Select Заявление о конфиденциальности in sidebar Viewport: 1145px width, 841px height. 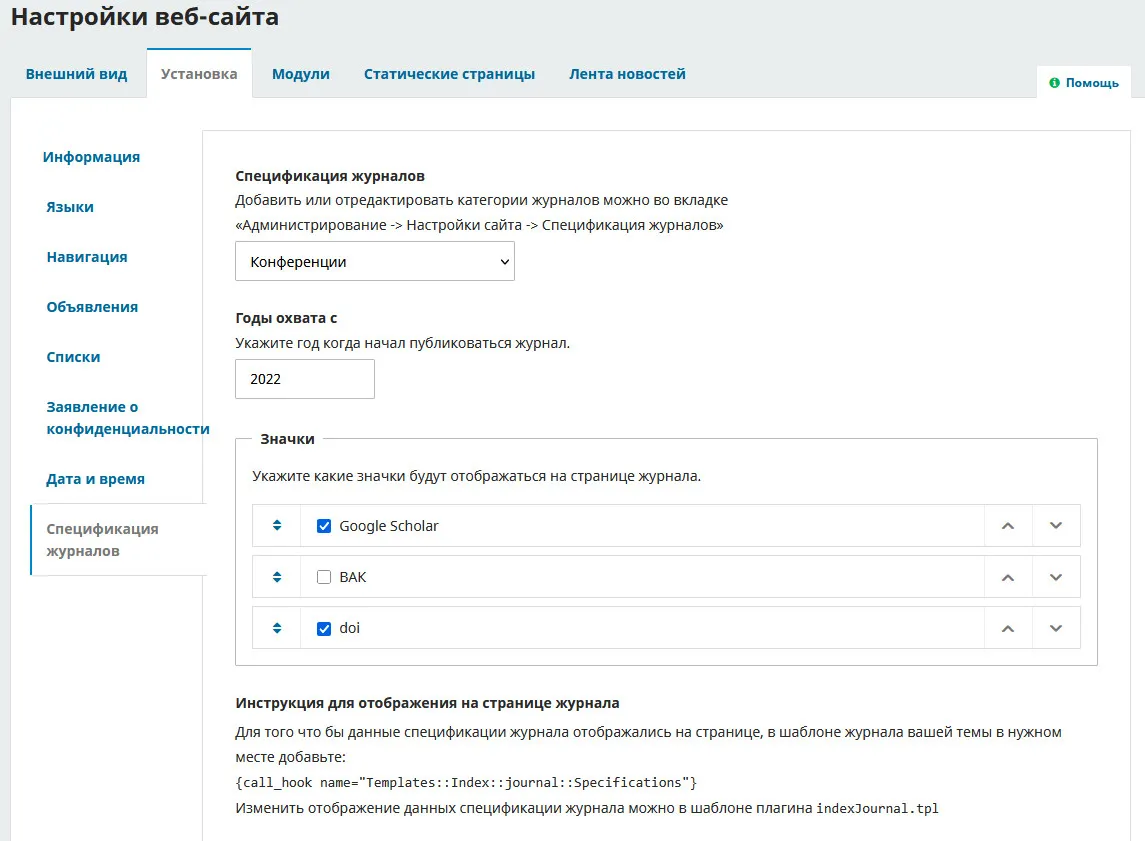click(127, 418)
